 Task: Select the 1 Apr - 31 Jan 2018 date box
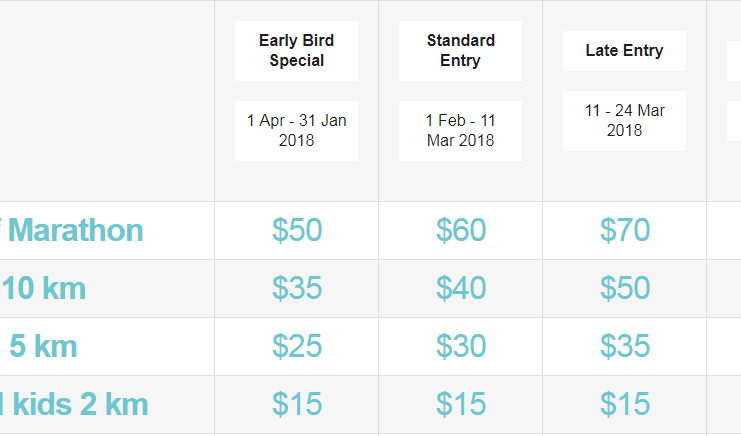tap(296, 130)
